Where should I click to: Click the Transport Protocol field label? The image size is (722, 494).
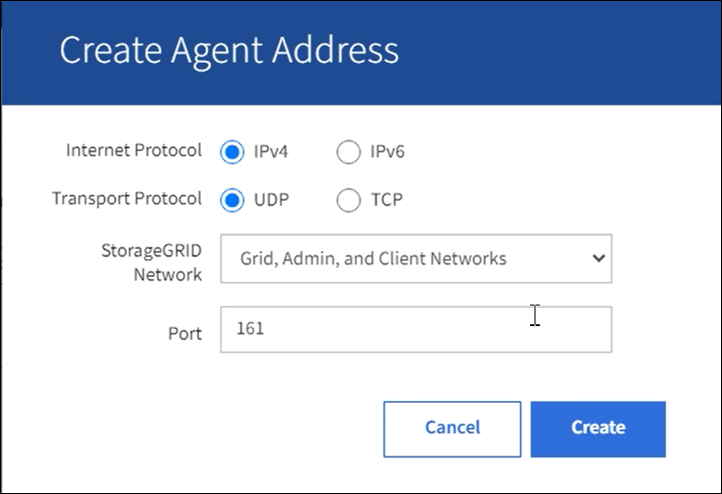tap(126, 198)
